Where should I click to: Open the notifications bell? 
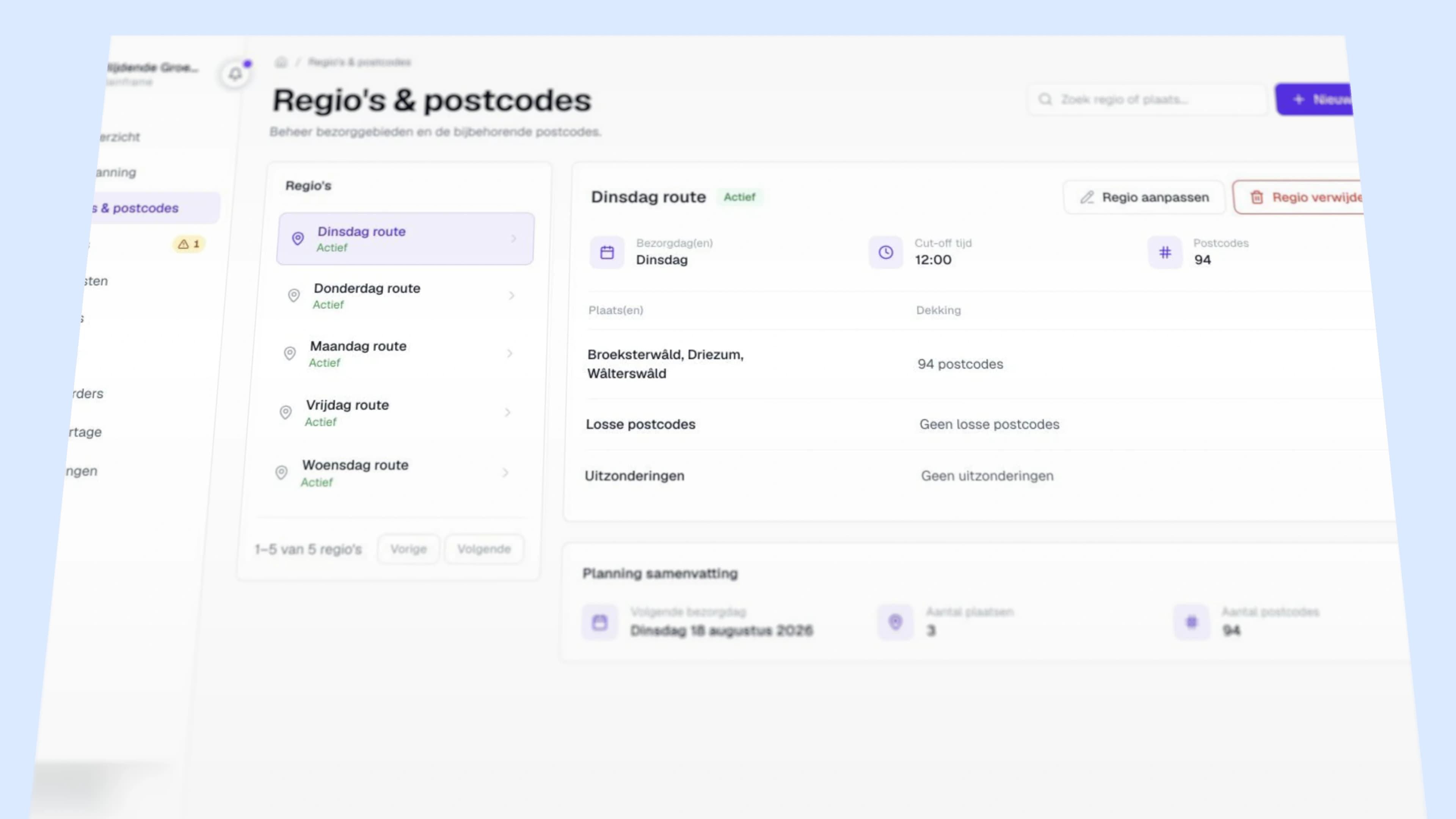tap(235, 74)
